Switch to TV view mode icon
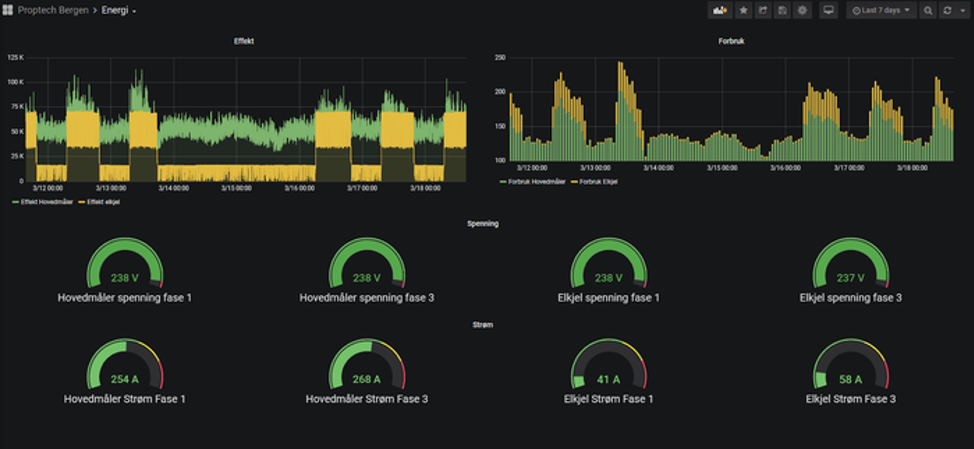This screenshot has height=449, width=974. pyautogui.click(x=828, y=10)
